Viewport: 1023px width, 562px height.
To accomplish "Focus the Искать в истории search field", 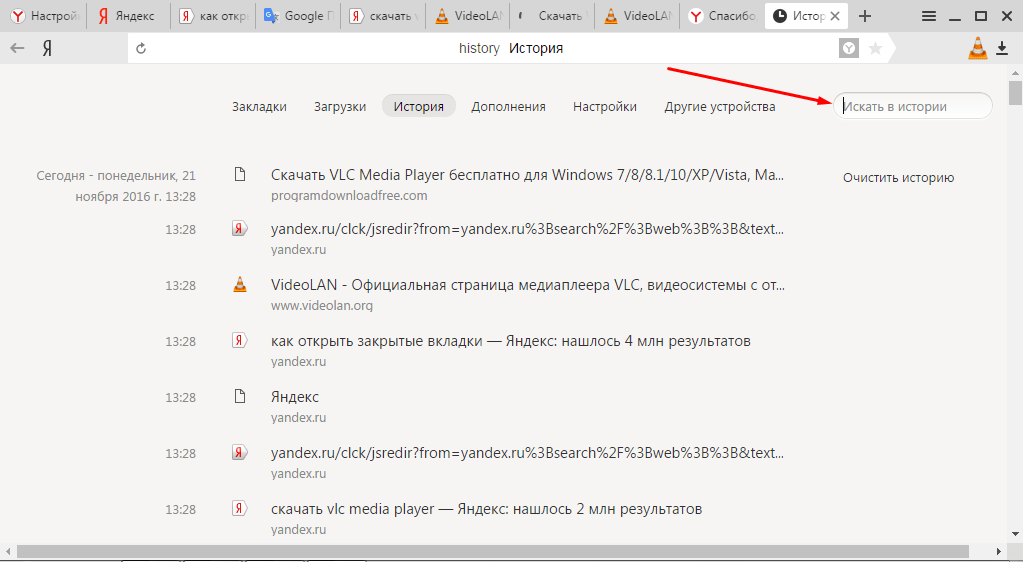I will pyautogui.click(x=912, y=106).
